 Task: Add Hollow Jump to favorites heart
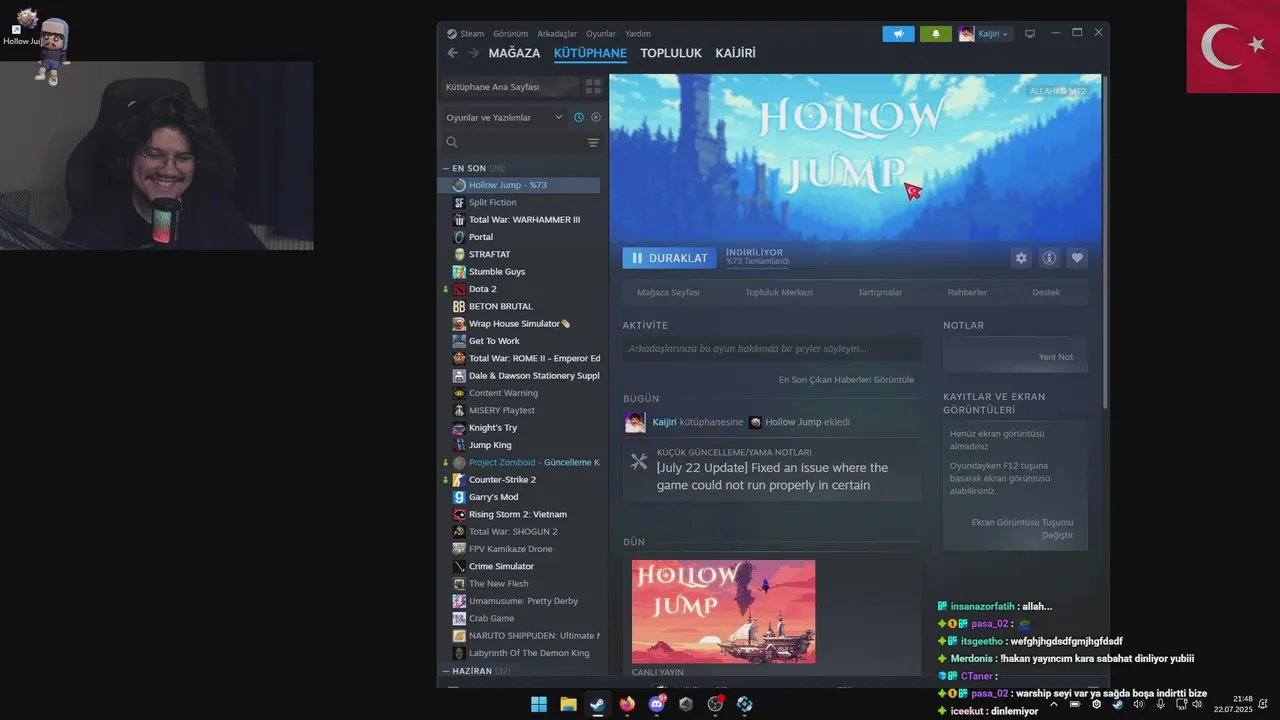pyautogui.click(x=1077, y=258)
